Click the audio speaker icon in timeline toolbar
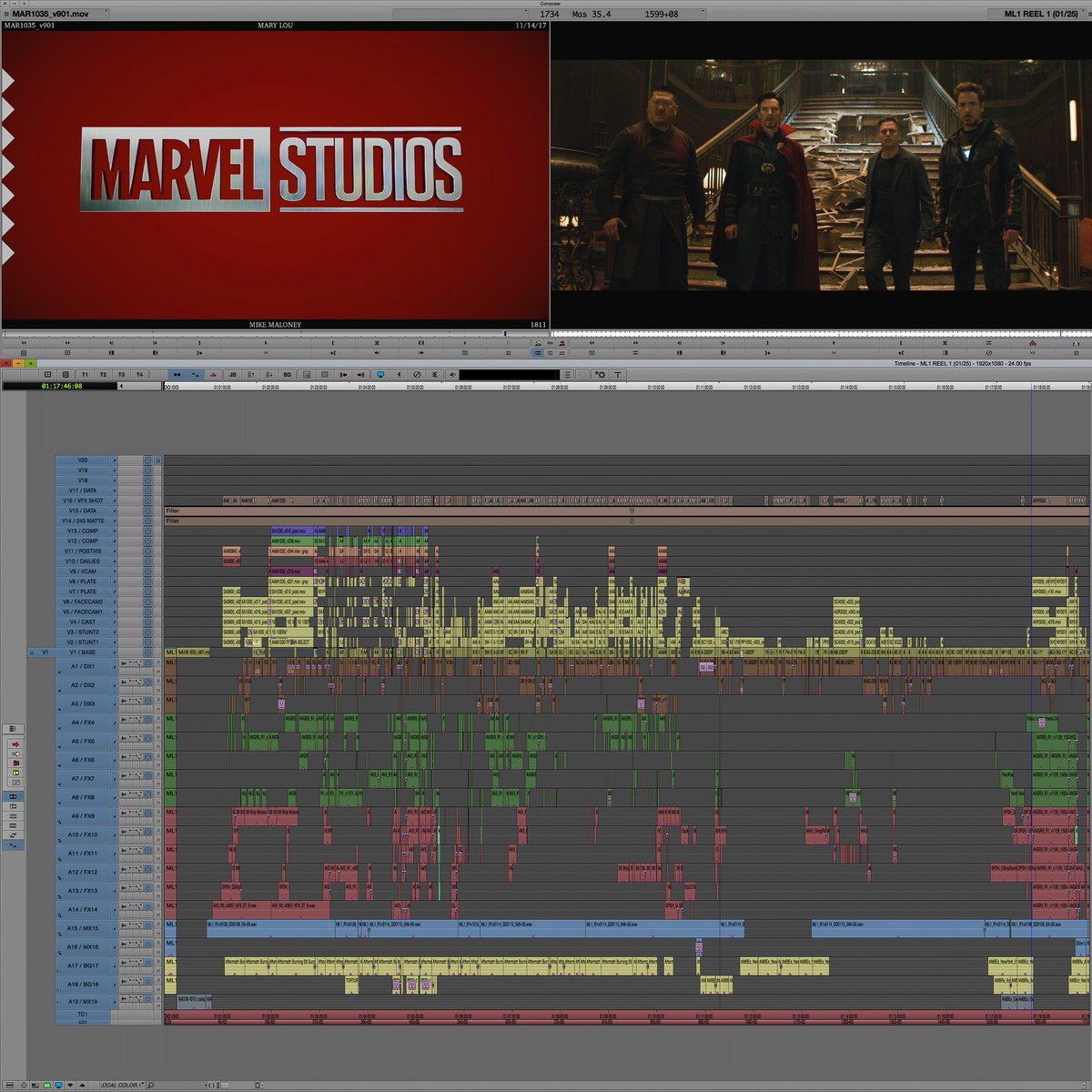This screenshot has height=1092, width=1092. (451, 374)
